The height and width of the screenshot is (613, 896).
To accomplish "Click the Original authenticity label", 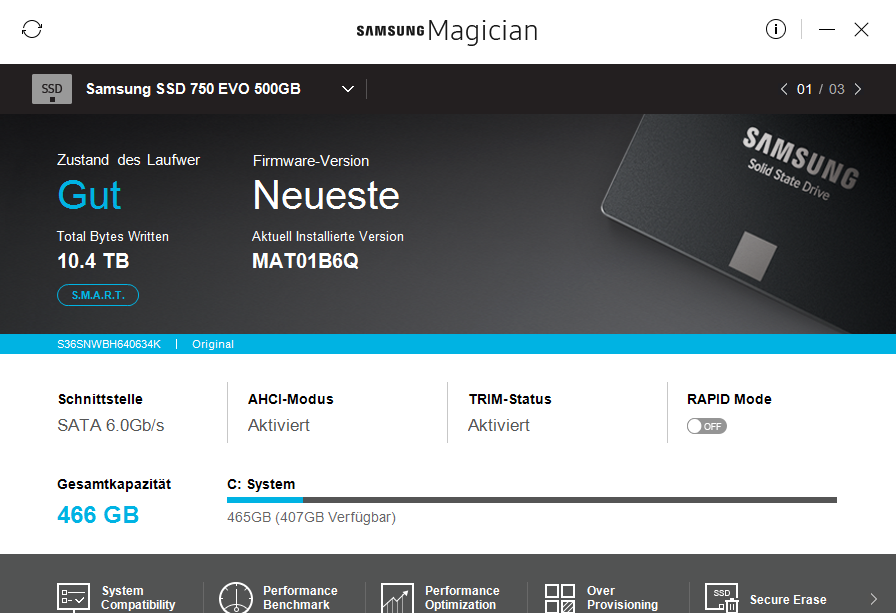I will click(x=213, y=344).
